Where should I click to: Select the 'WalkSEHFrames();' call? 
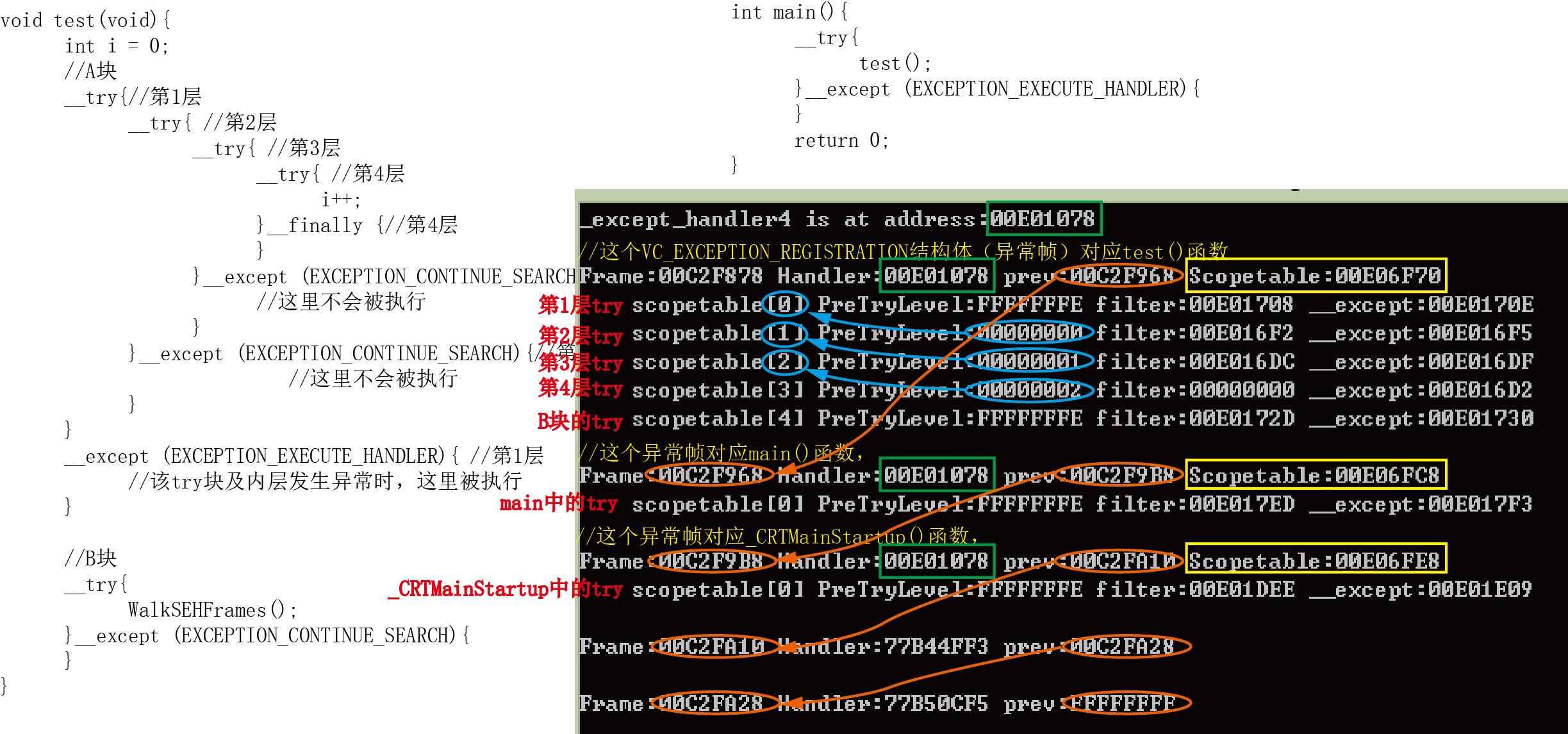tap(213, 610)
